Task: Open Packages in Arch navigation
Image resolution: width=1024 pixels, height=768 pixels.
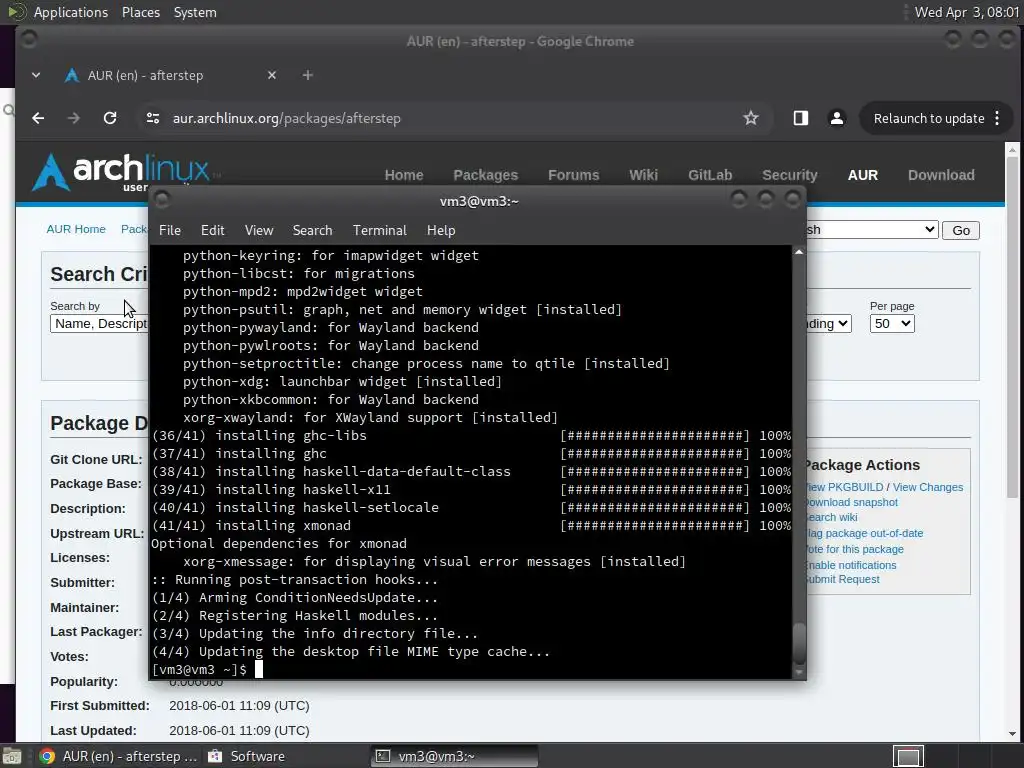Action: 485,175
